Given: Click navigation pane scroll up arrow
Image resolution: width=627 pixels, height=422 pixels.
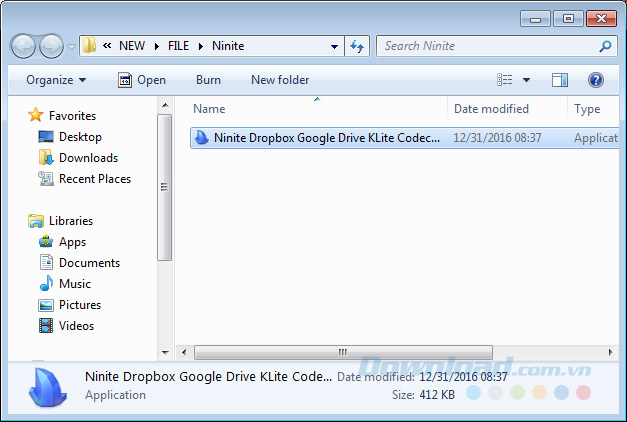Looking at the screenshot, I should coord(165,105).
